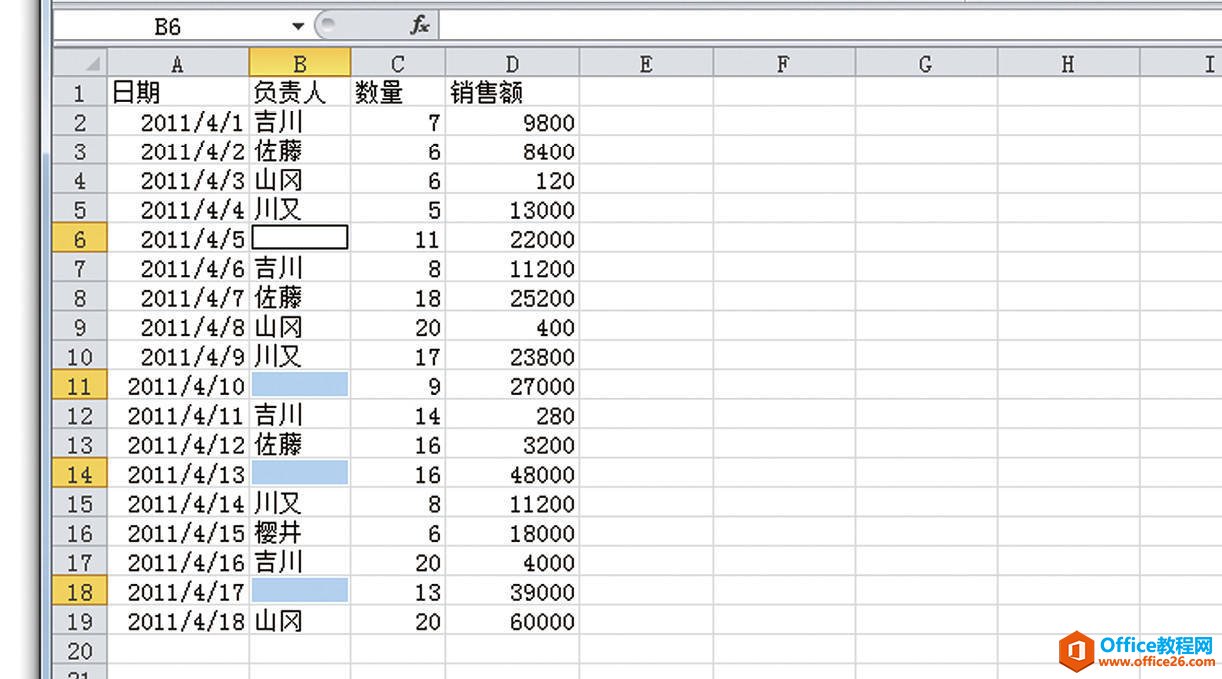Click the empty selected cell B6
Screen dimensions: 1222x679
[300, 238]
